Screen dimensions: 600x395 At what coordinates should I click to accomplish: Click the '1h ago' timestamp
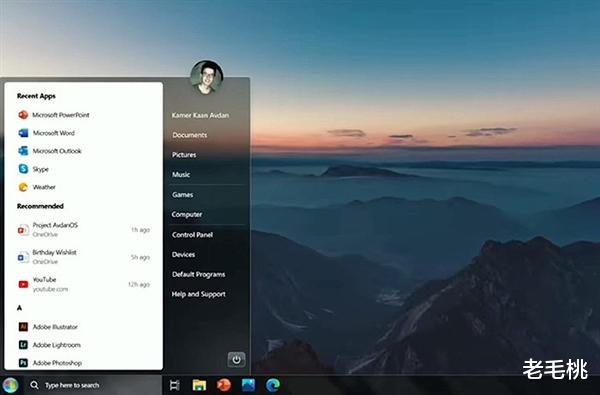pos(140,230)
